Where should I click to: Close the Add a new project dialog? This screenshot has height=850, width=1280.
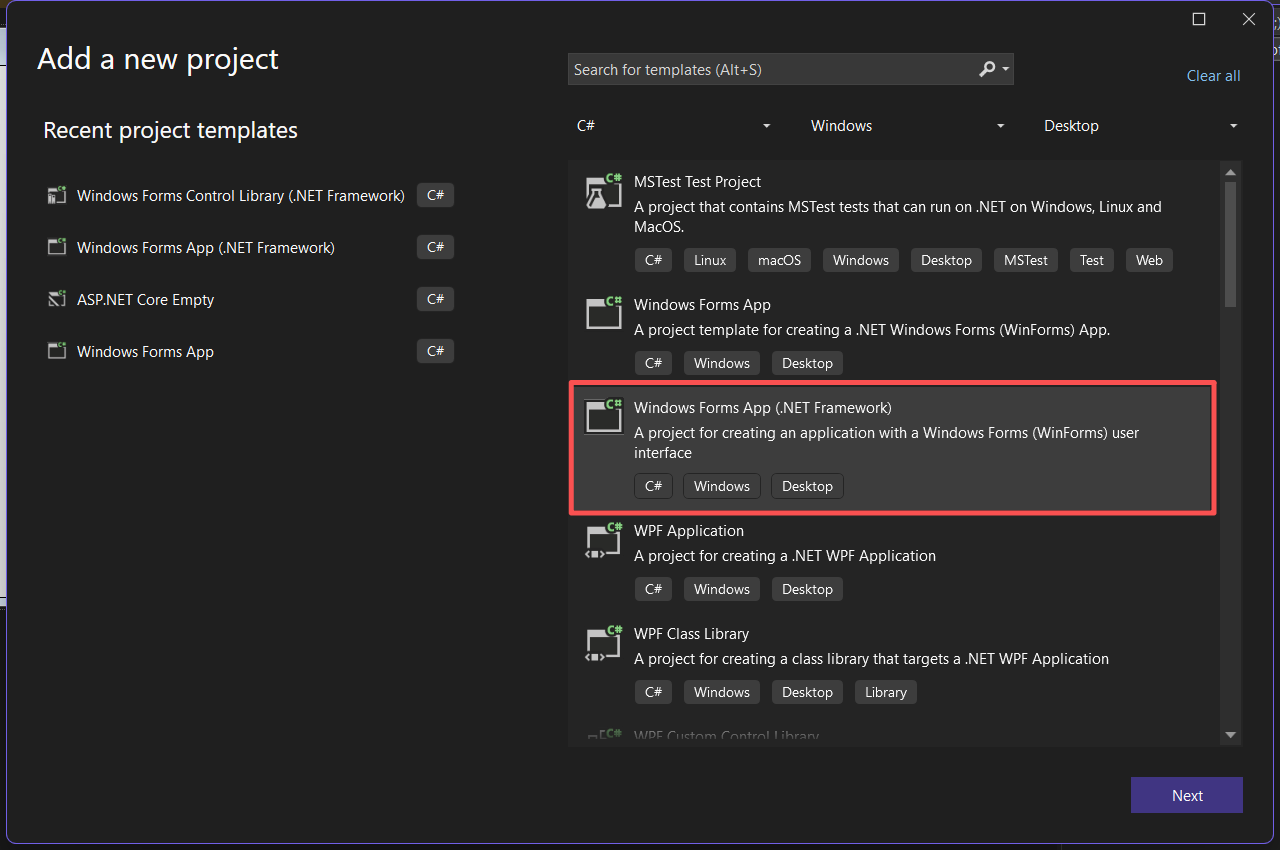pos(1249,19)
